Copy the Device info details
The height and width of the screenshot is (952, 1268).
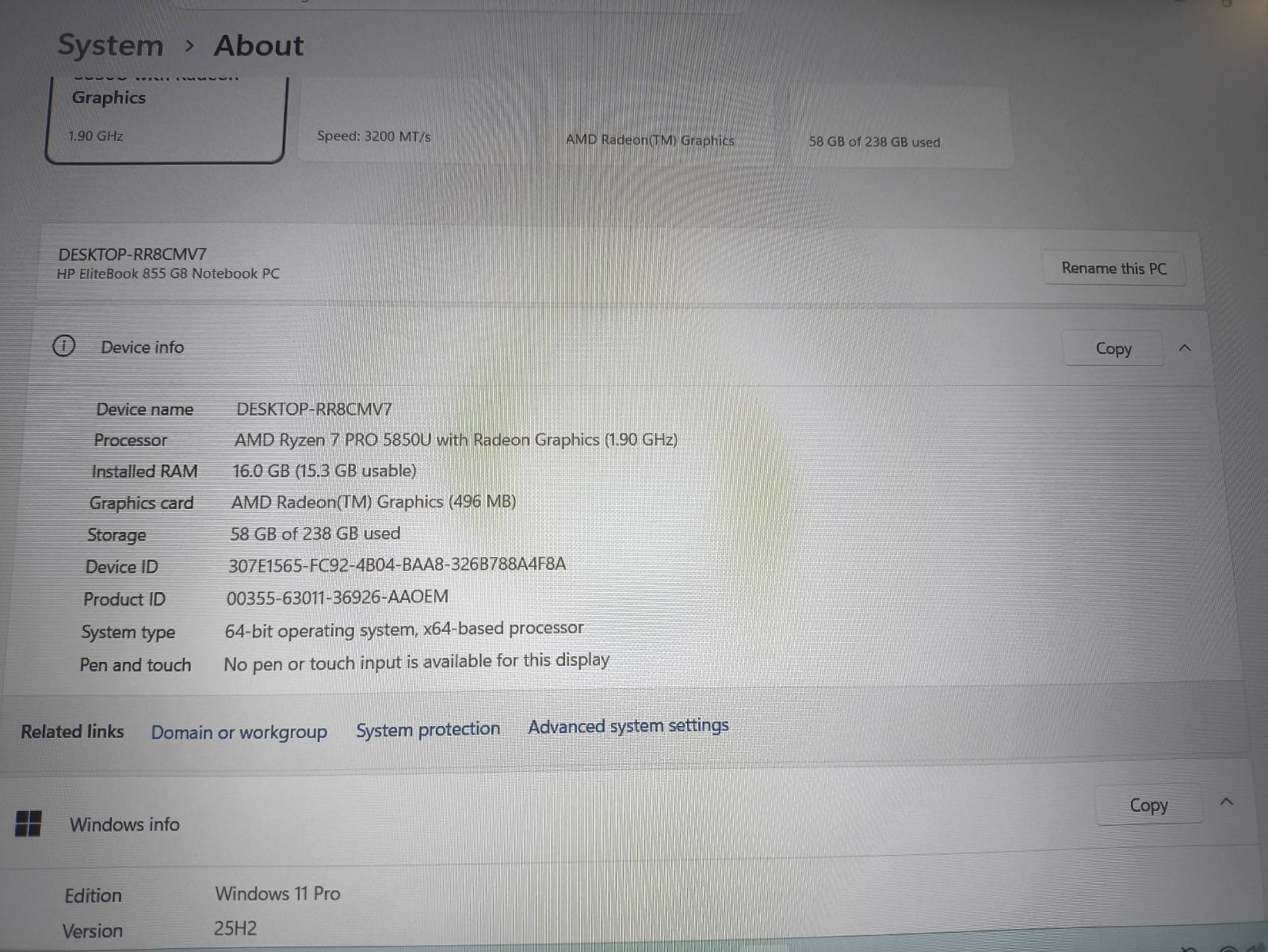(x=1113, y=349)
